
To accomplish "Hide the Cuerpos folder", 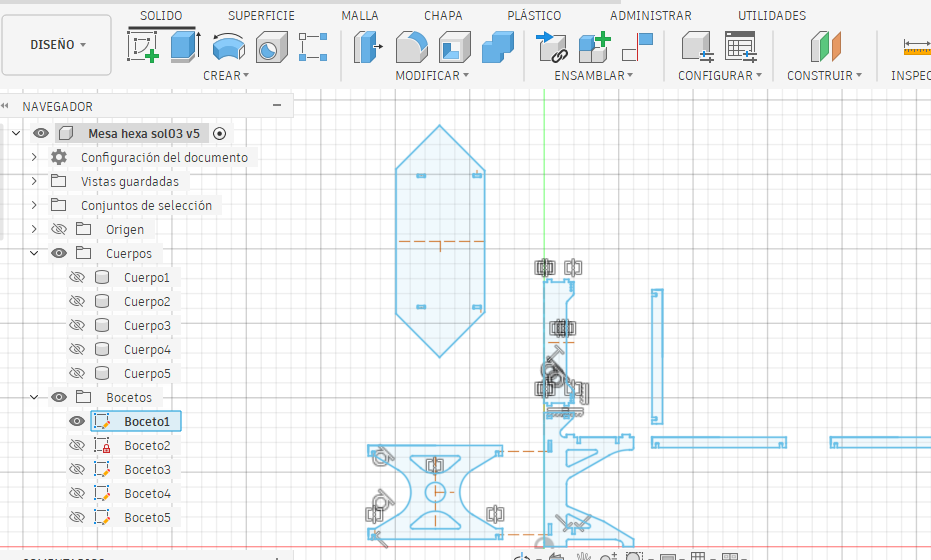I will tap(59, 253).
